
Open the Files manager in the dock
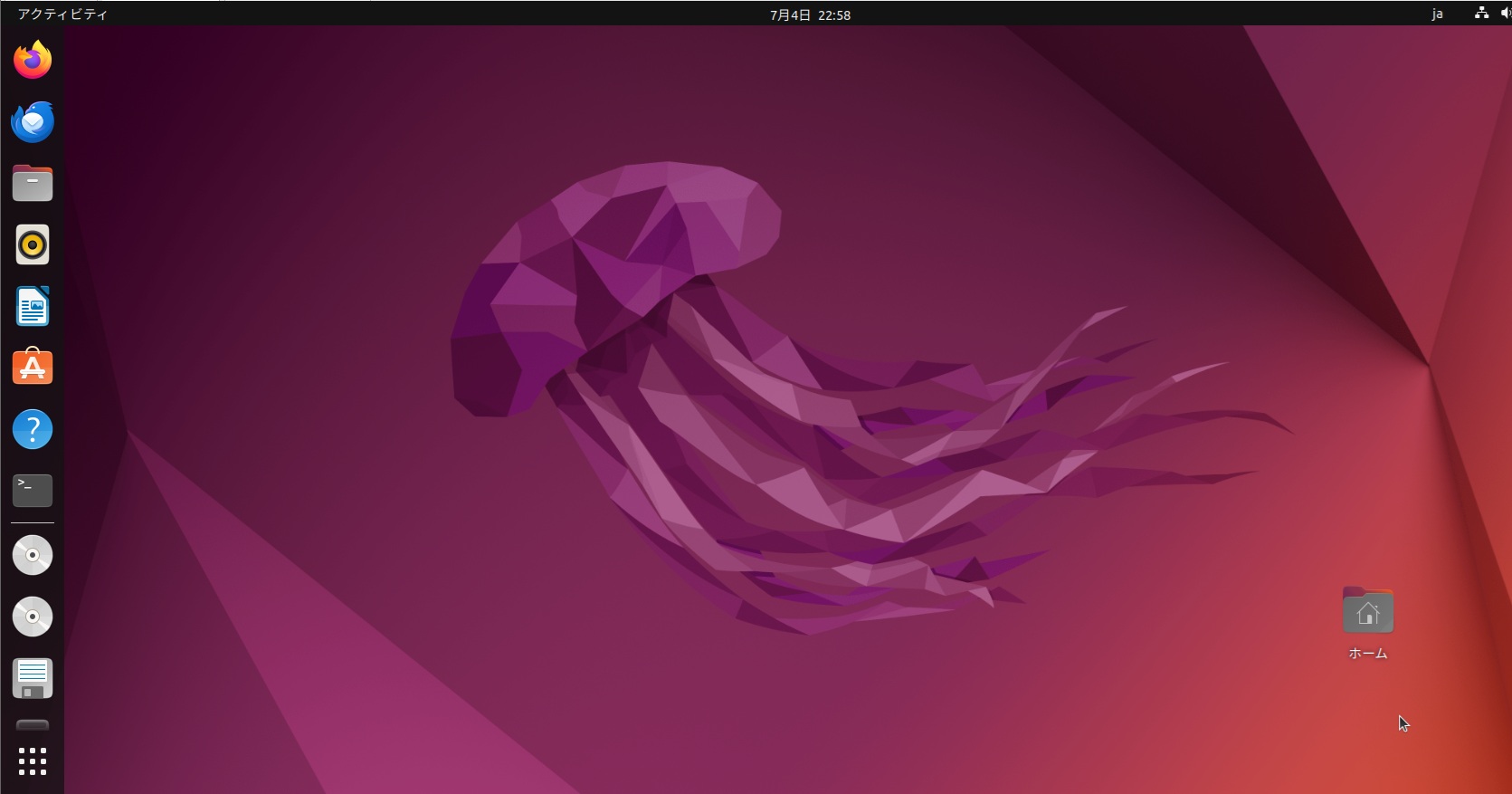coord(33,183)
